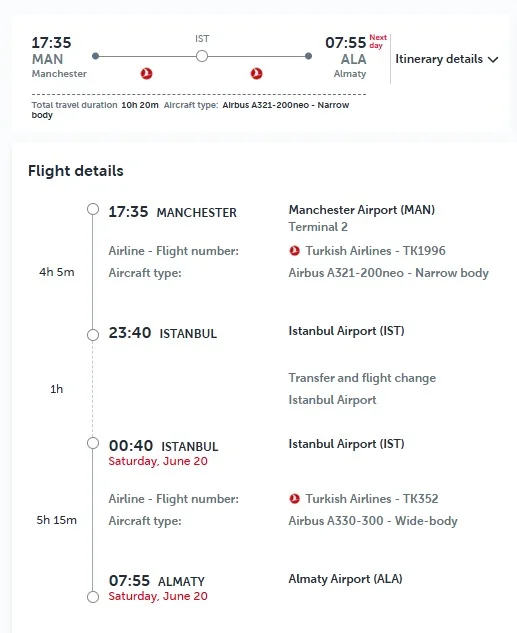Expand the Itinerary details chevron
The height and width of the screenshot is (633, 517).
[x=493, y=60]
